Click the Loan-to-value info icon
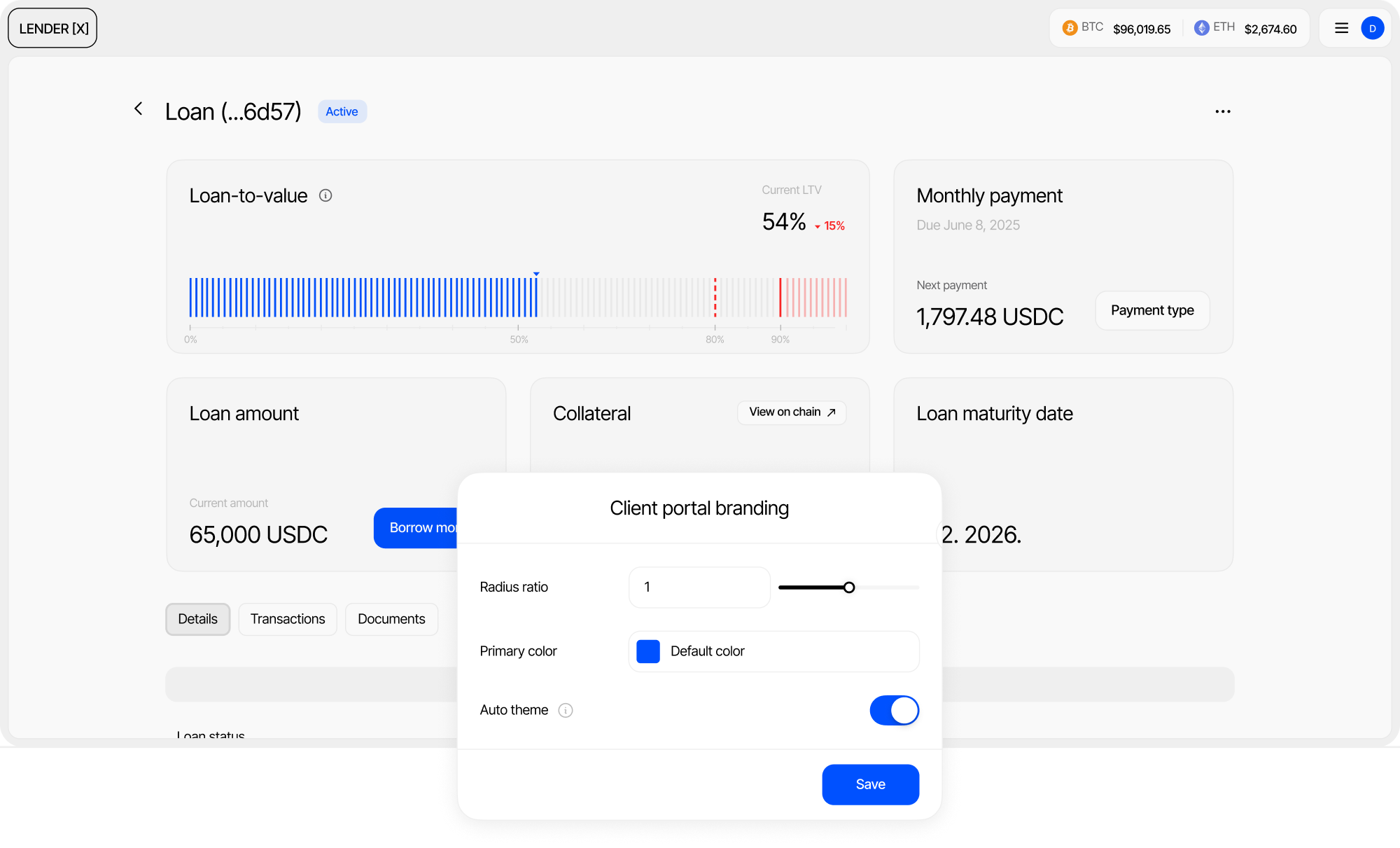 point(325,195)
